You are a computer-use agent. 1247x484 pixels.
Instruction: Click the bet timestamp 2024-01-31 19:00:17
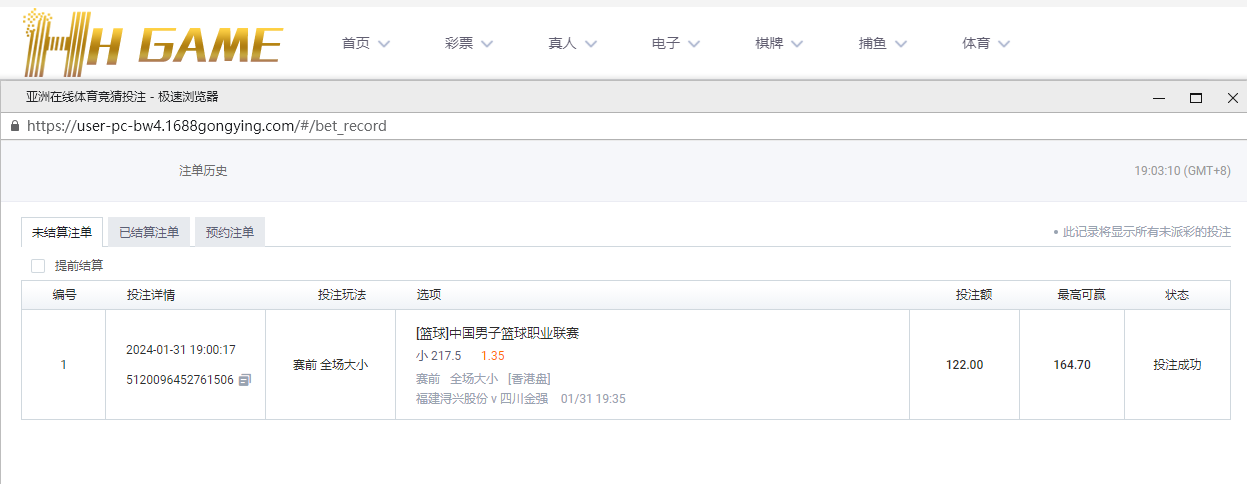tap(181, 350)
